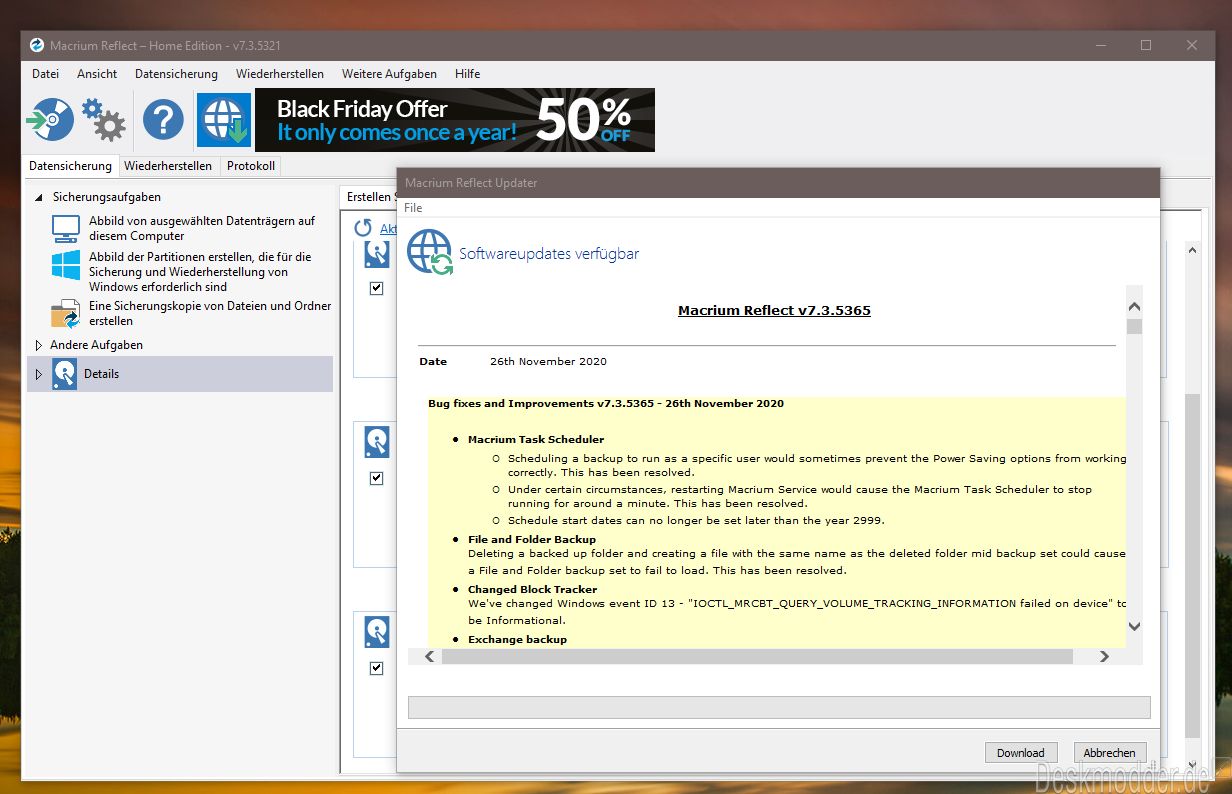This screenshot has height=794, width=1232.
Task: Click the disk icon next to Details
Action: (65, 374)
